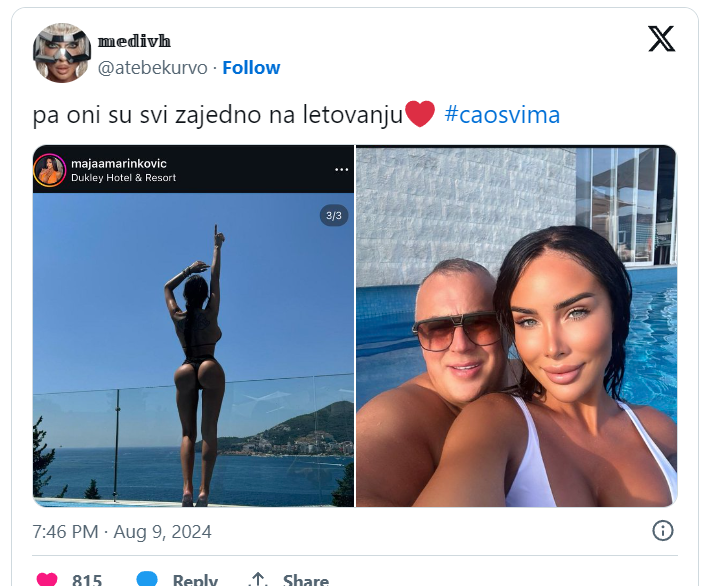The image size is (715, 586).
Task: Like the tweet with heart icon
Action: point(47,579)
